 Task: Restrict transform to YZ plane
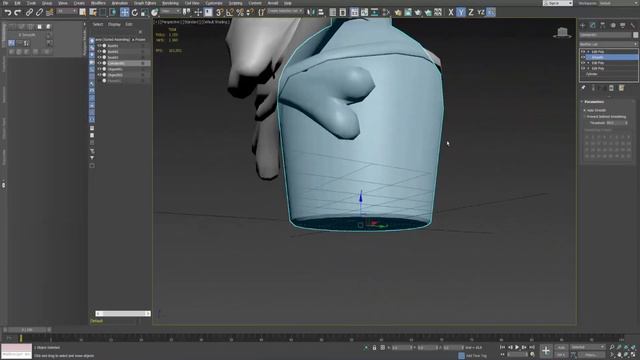coord(481,13)
